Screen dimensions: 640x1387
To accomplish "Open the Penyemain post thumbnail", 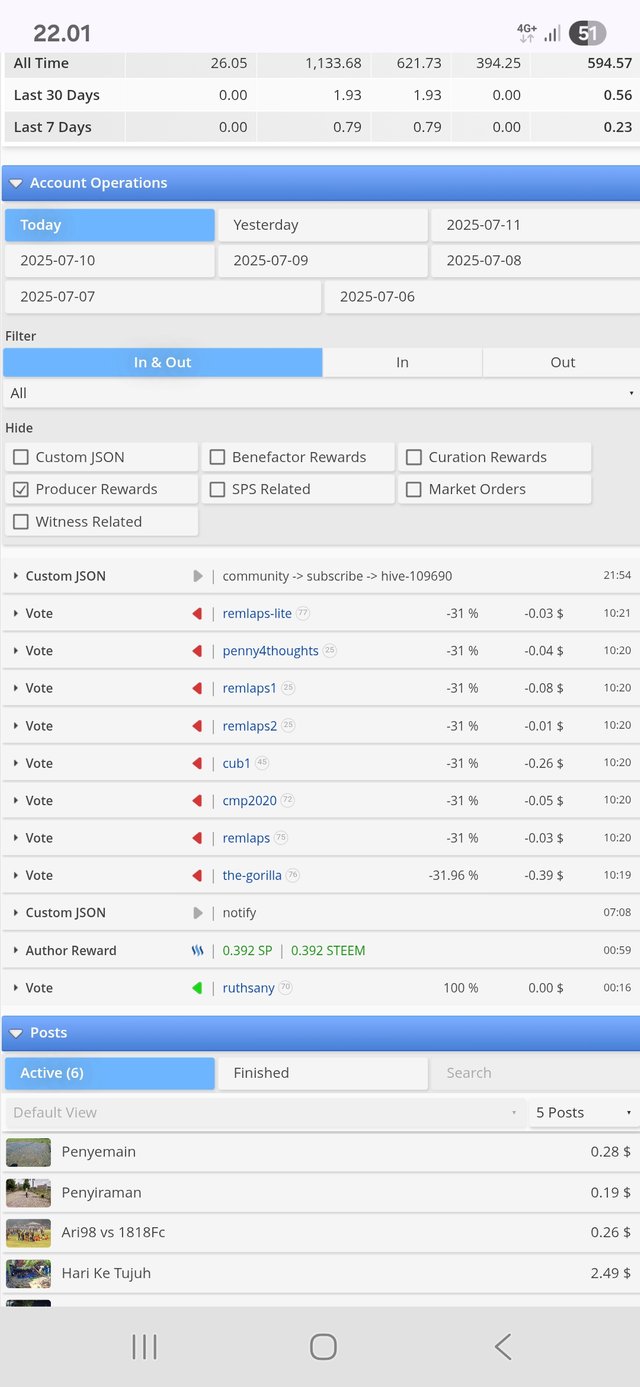I will click(x=28, y=1152).
